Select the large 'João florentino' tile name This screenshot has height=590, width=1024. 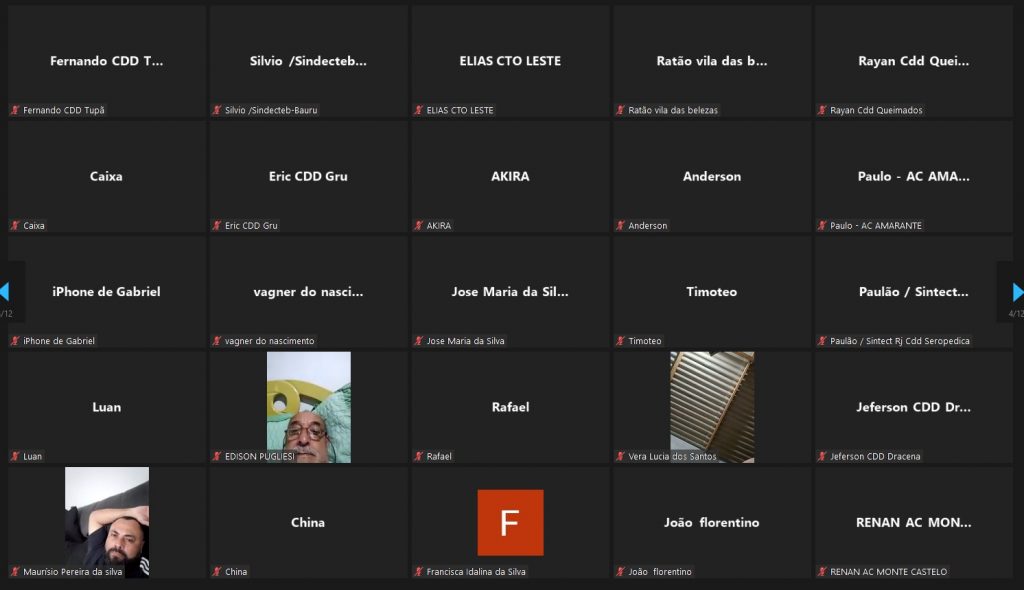(712, 522)
